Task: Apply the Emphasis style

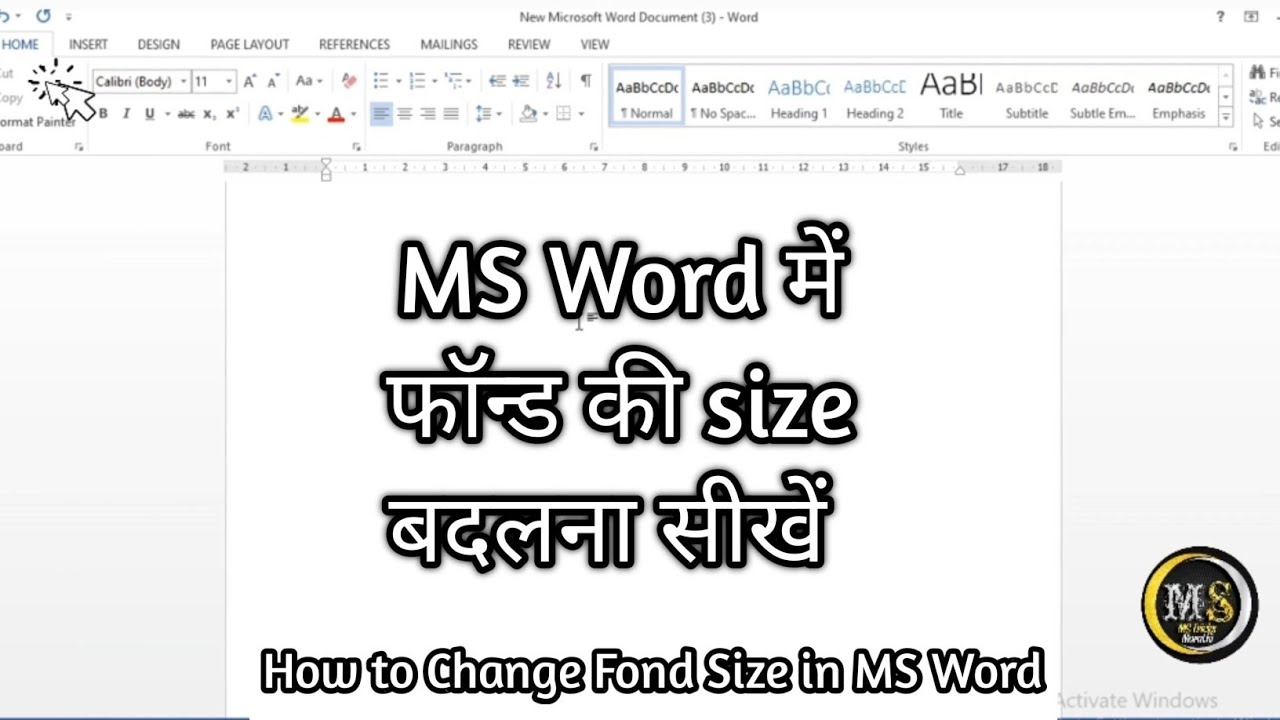Action: (x=1179, y=98)
